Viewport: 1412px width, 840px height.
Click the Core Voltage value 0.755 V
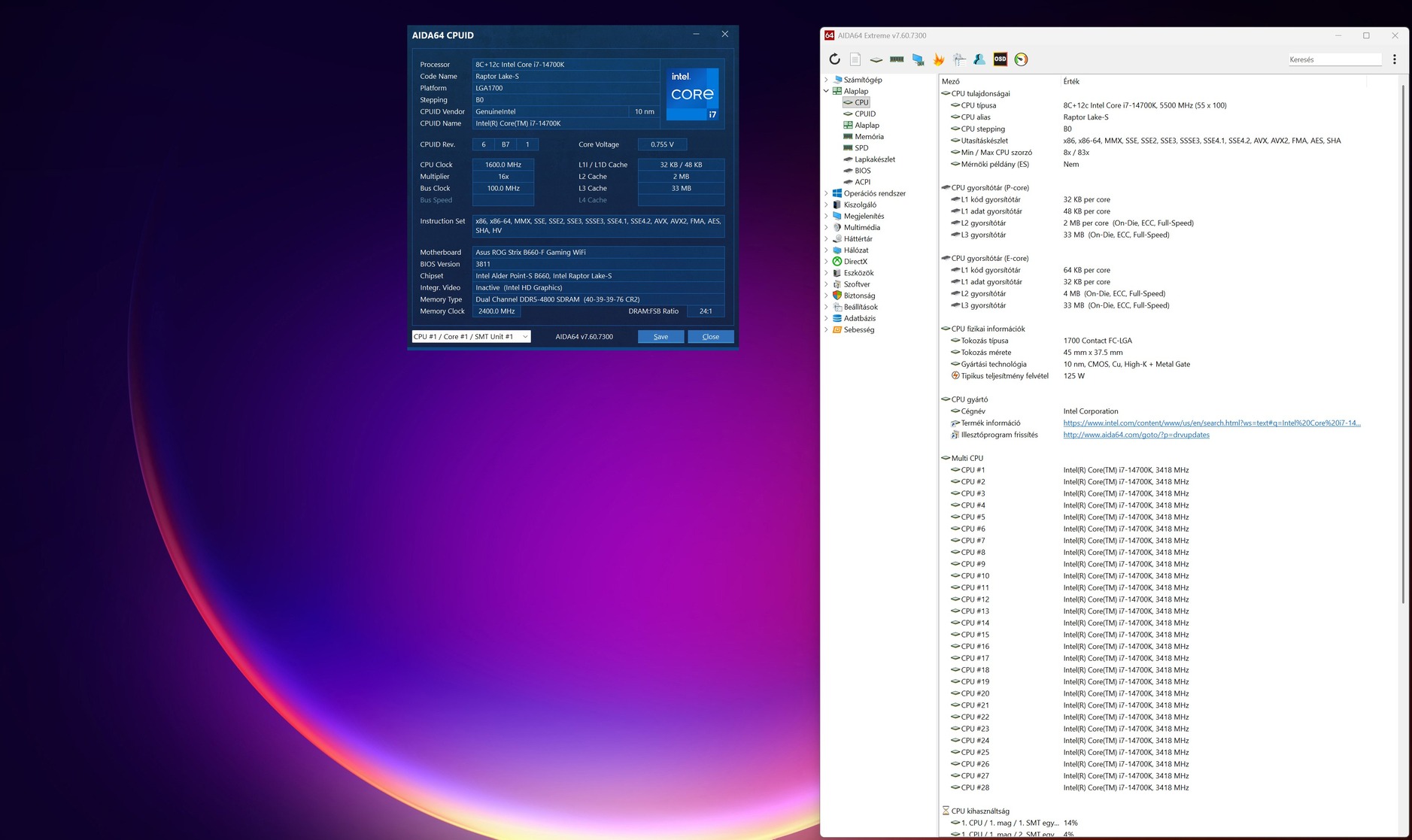[x=662, y=144]
